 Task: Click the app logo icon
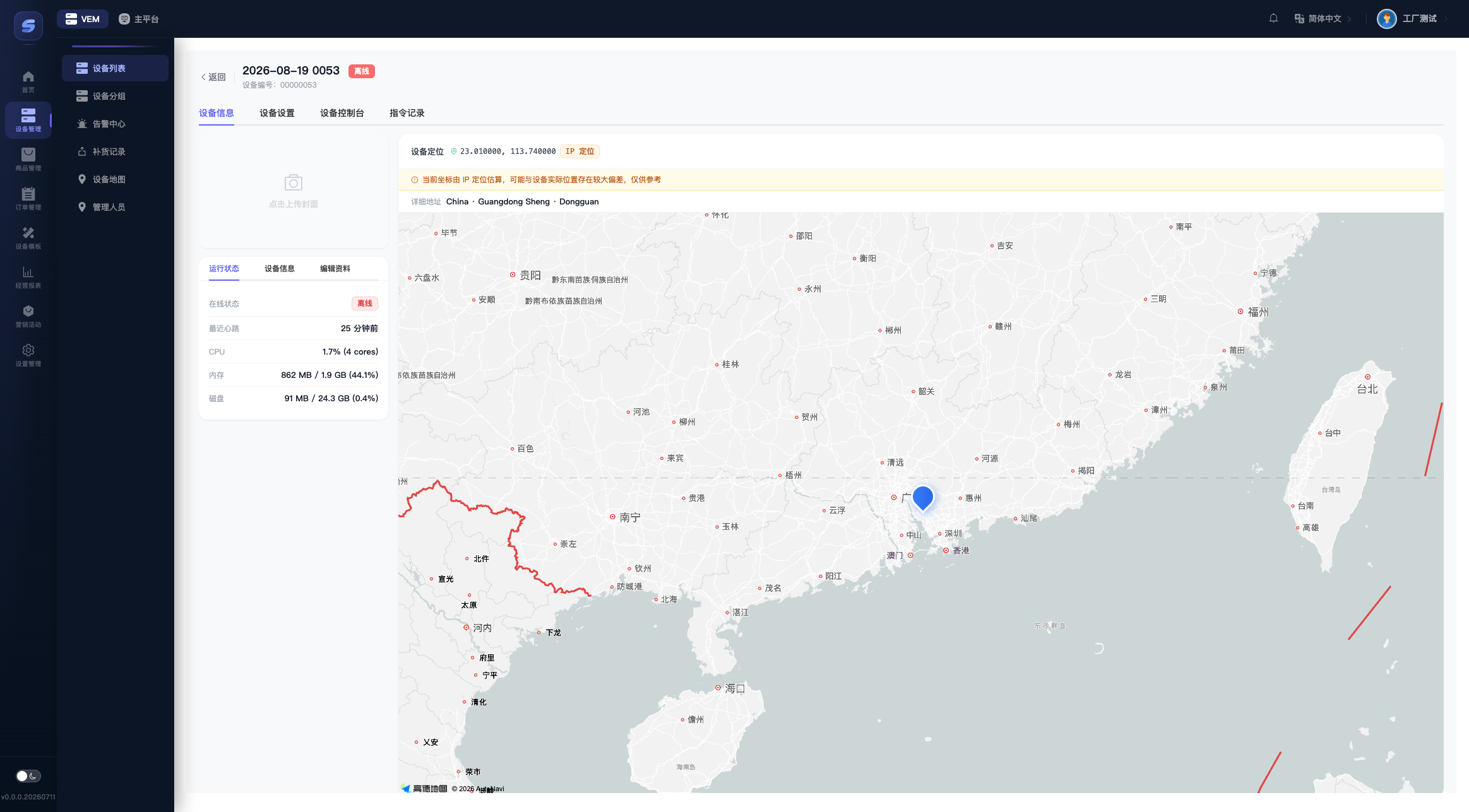[x=28, y=26]
